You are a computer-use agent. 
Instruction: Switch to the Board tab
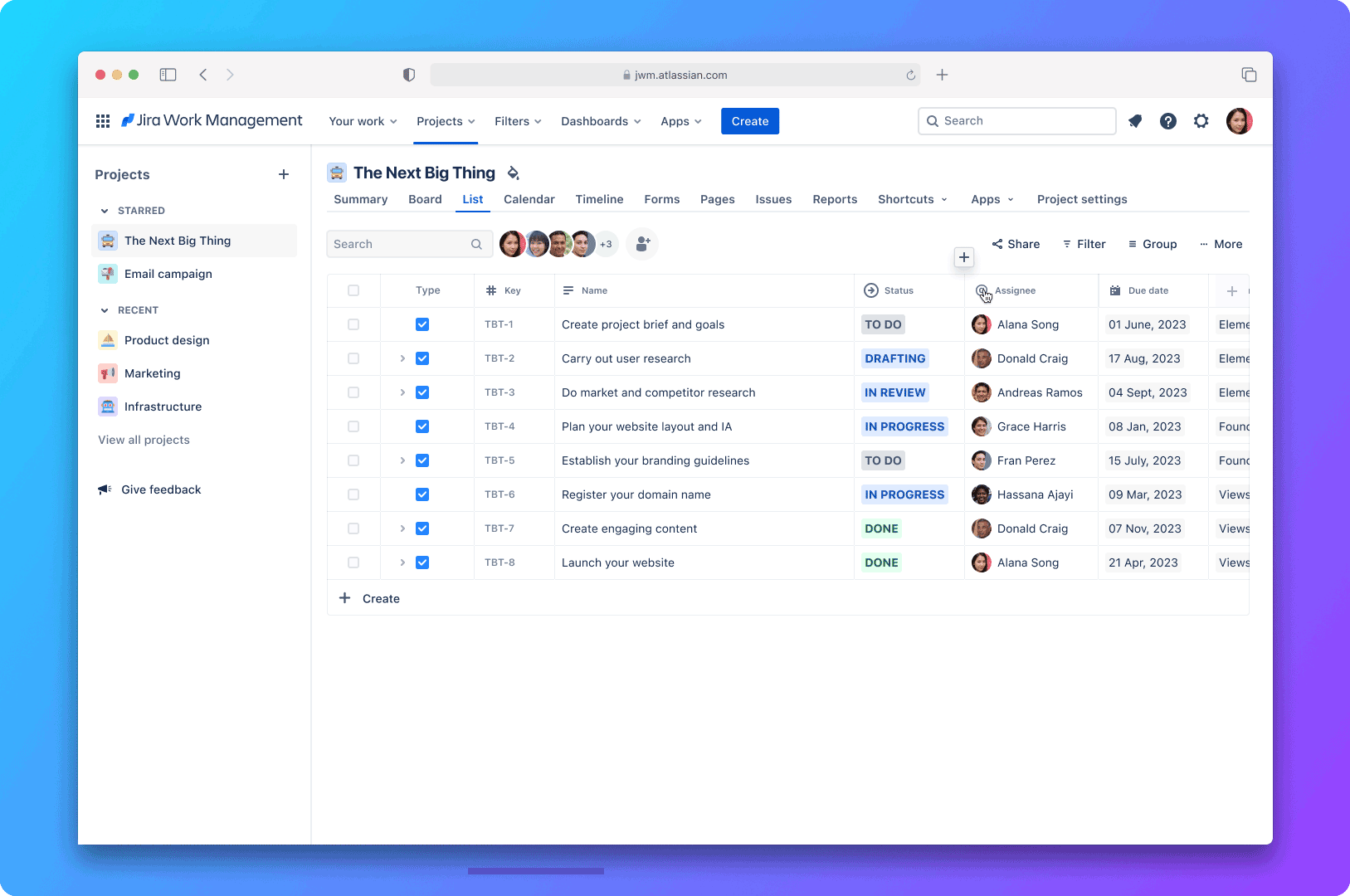coord(425,199)
